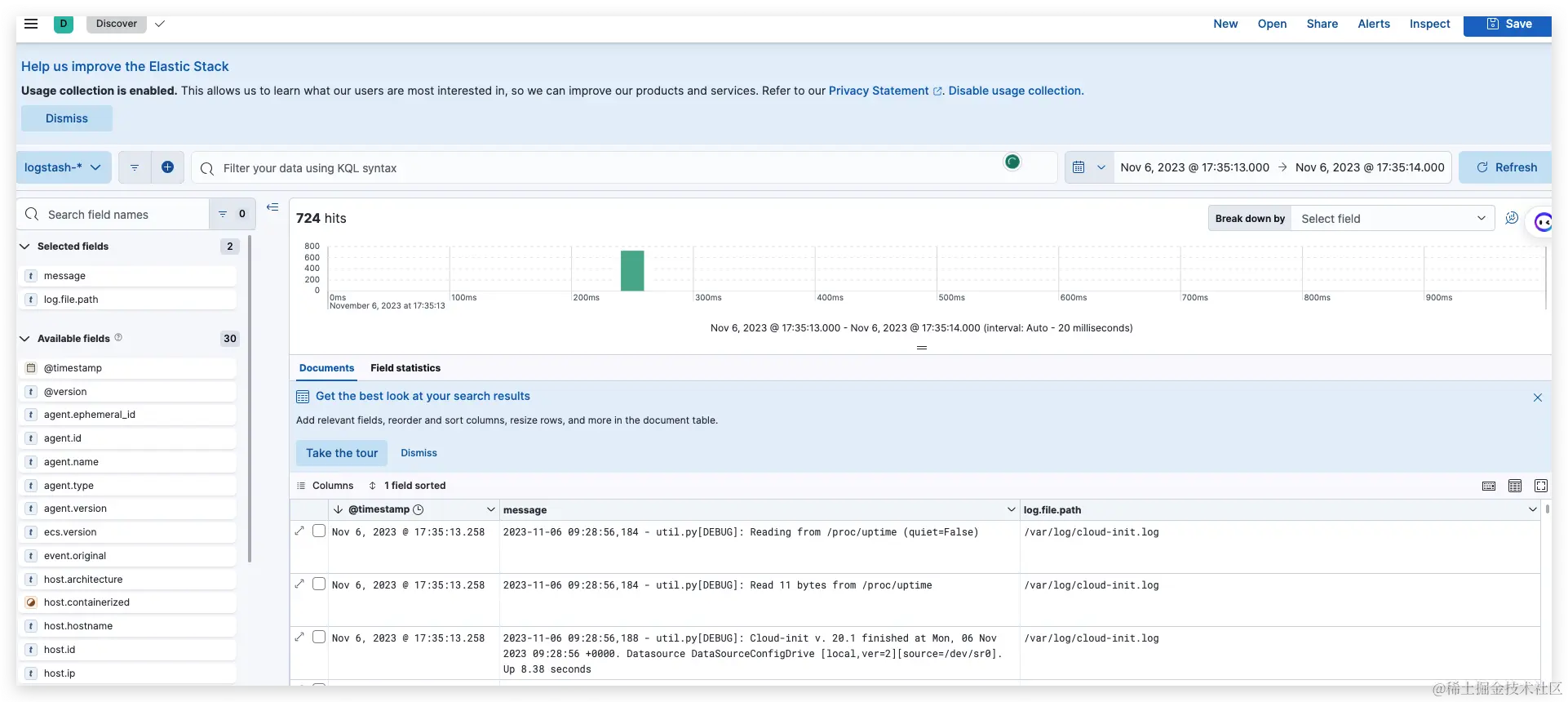Switch to the Field statistics tab
1568x702 pixels.
click(x=405, y=368)
